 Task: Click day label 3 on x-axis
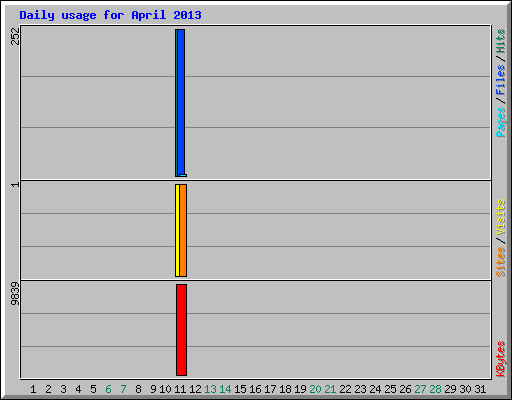[x=63, y=389]
